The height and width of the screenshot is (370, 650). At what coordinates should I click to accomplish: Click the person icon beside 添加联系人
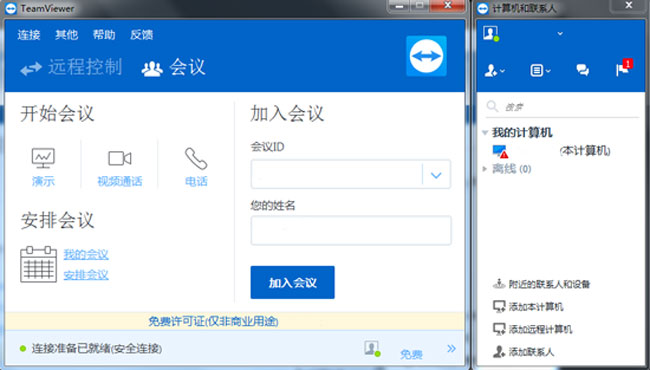pos(499,352)
